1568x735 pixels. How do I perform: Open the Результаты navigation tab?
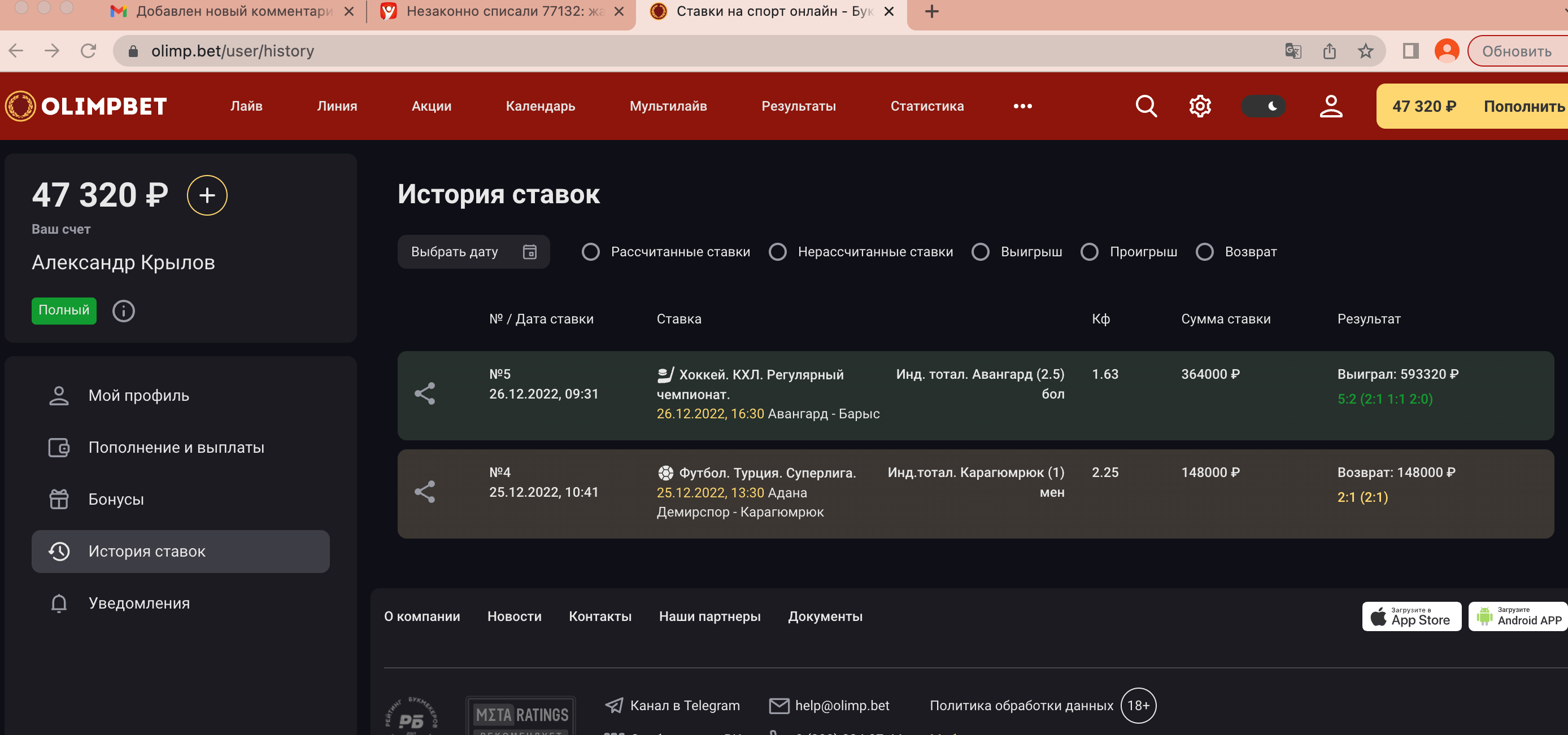pyautogui.click(x=798, y=106)
